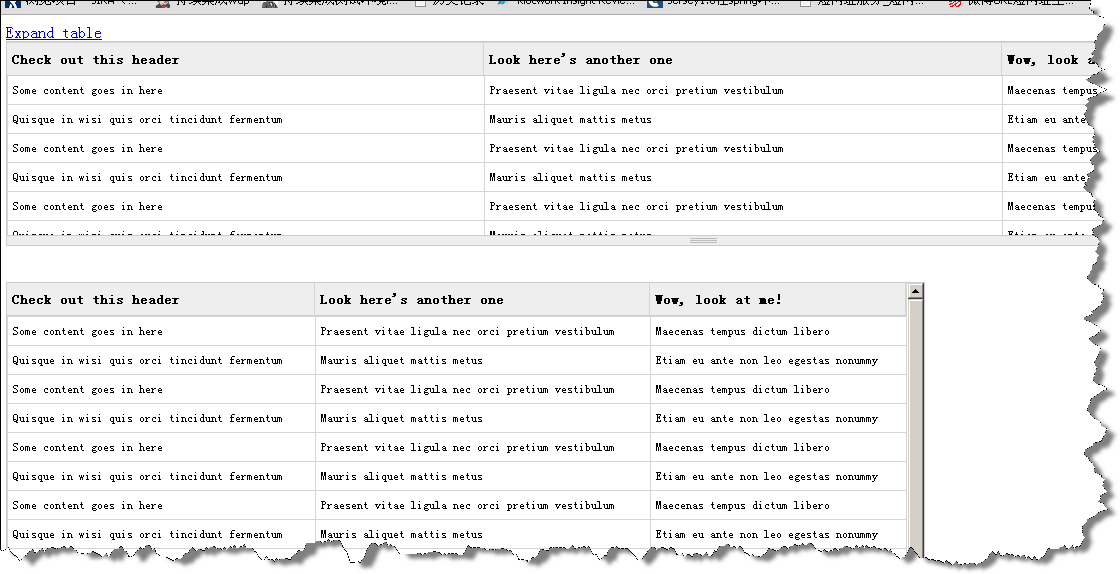Viewport: 1120px width, 574px height.
Task: Click the Expand table link
Action: [x=54, y=33]
